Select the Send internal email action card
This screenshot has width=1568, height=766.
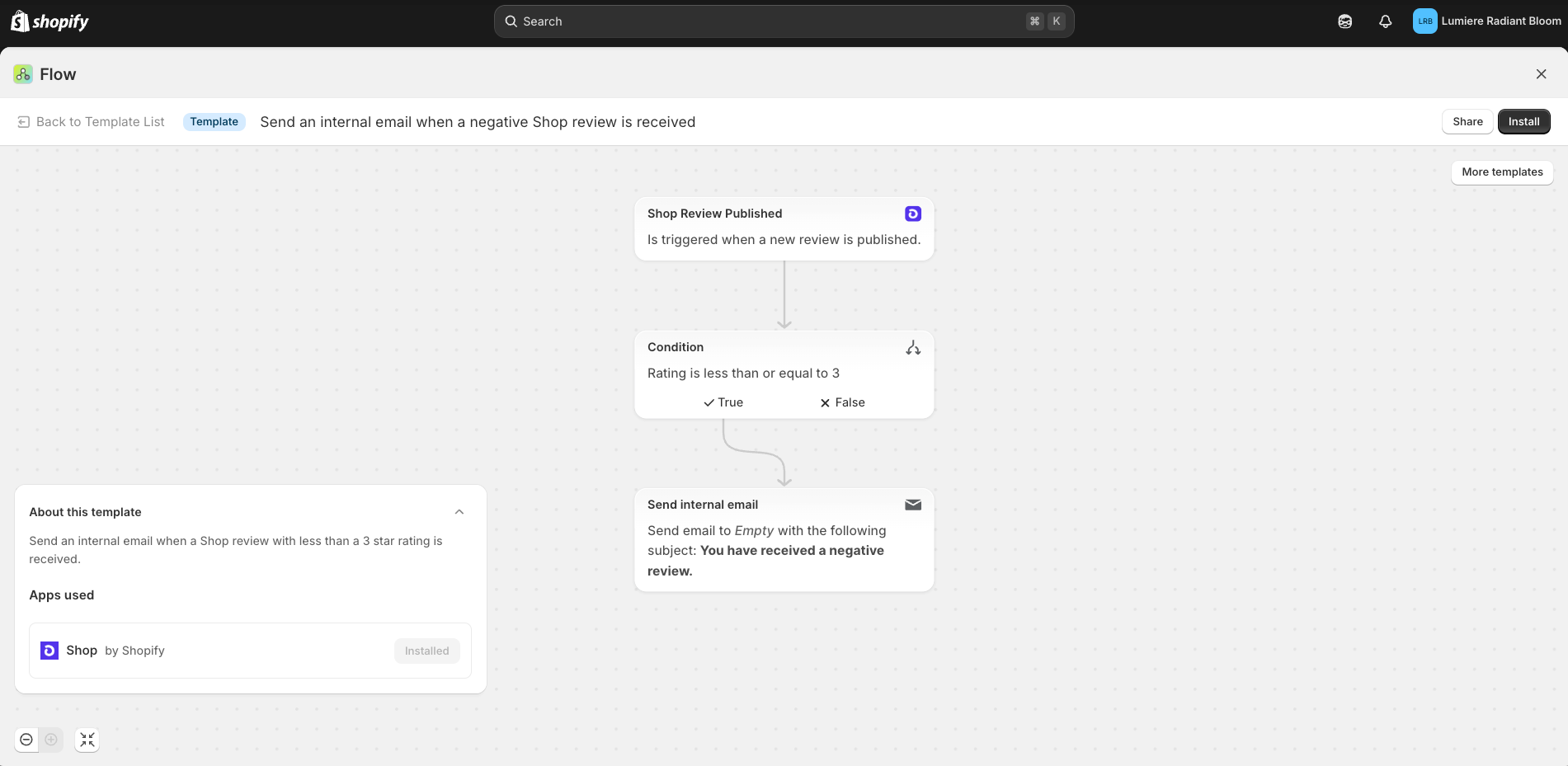tap(784, 539)
